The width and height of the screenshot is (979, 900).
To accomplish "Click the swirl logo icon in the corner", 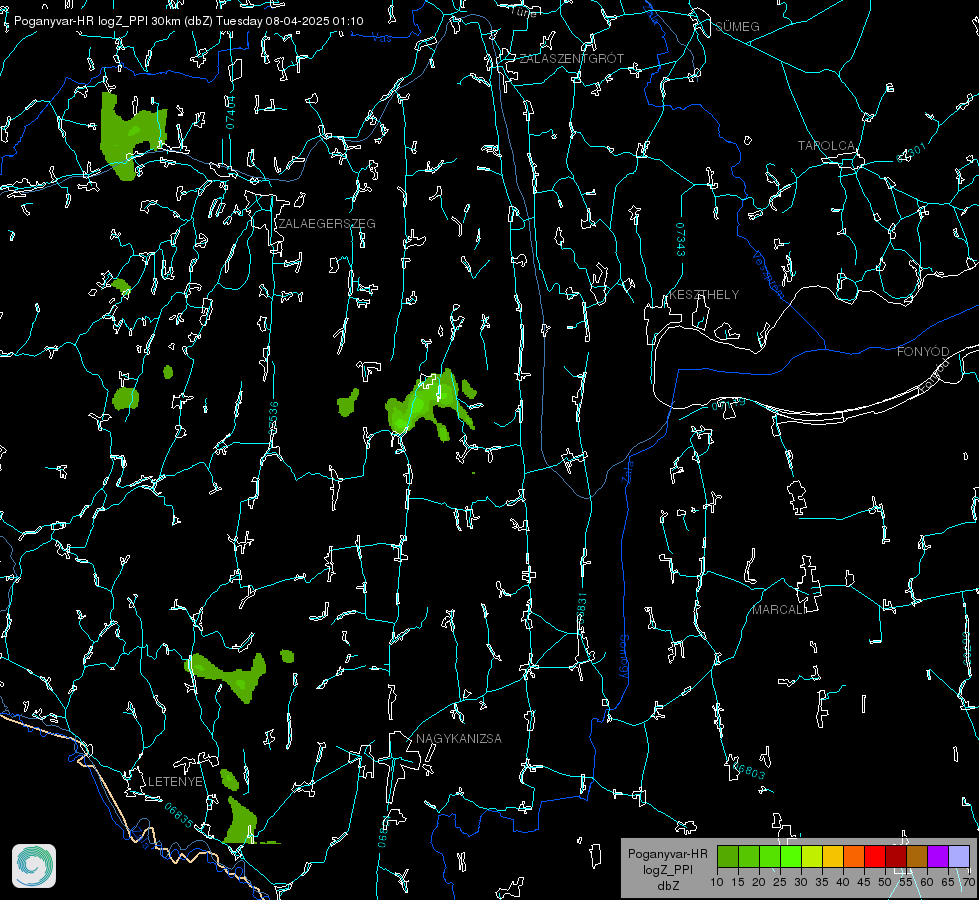I will 34,866.
